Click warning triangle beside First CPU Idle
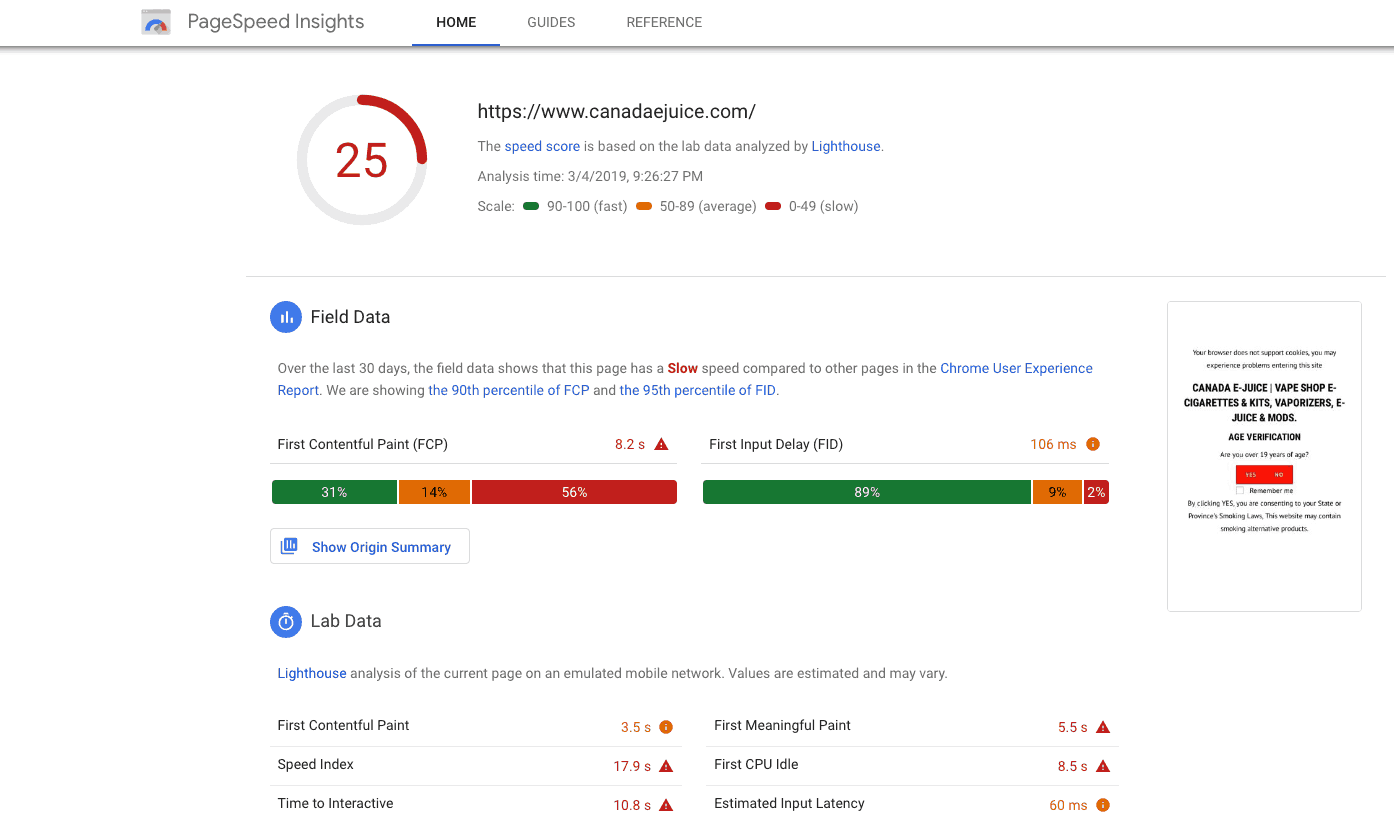Viewport: 1394px width, 824px height. (1103, 766)
